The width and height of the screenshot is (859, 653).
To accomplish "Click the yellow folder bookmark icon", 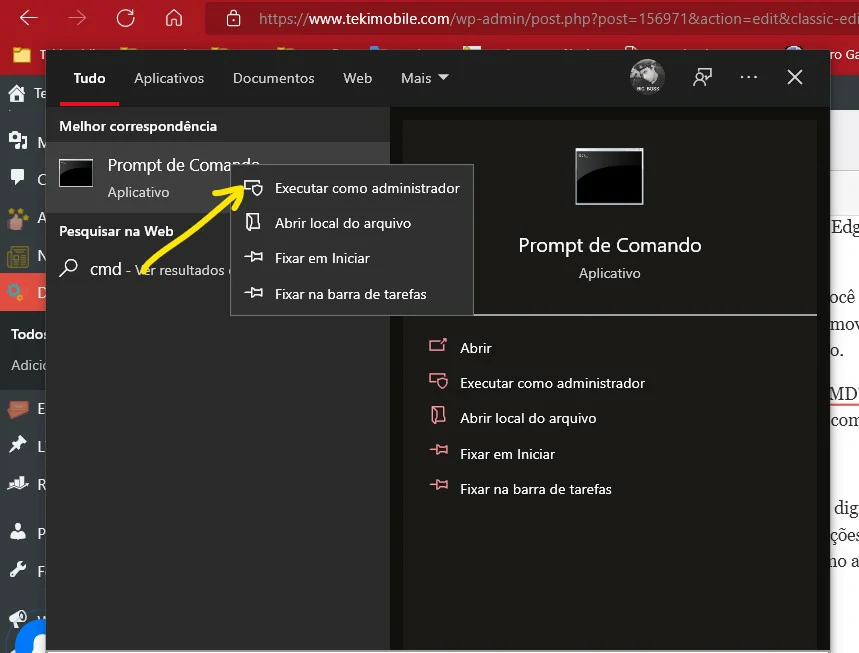I will (x=21, y=55).
